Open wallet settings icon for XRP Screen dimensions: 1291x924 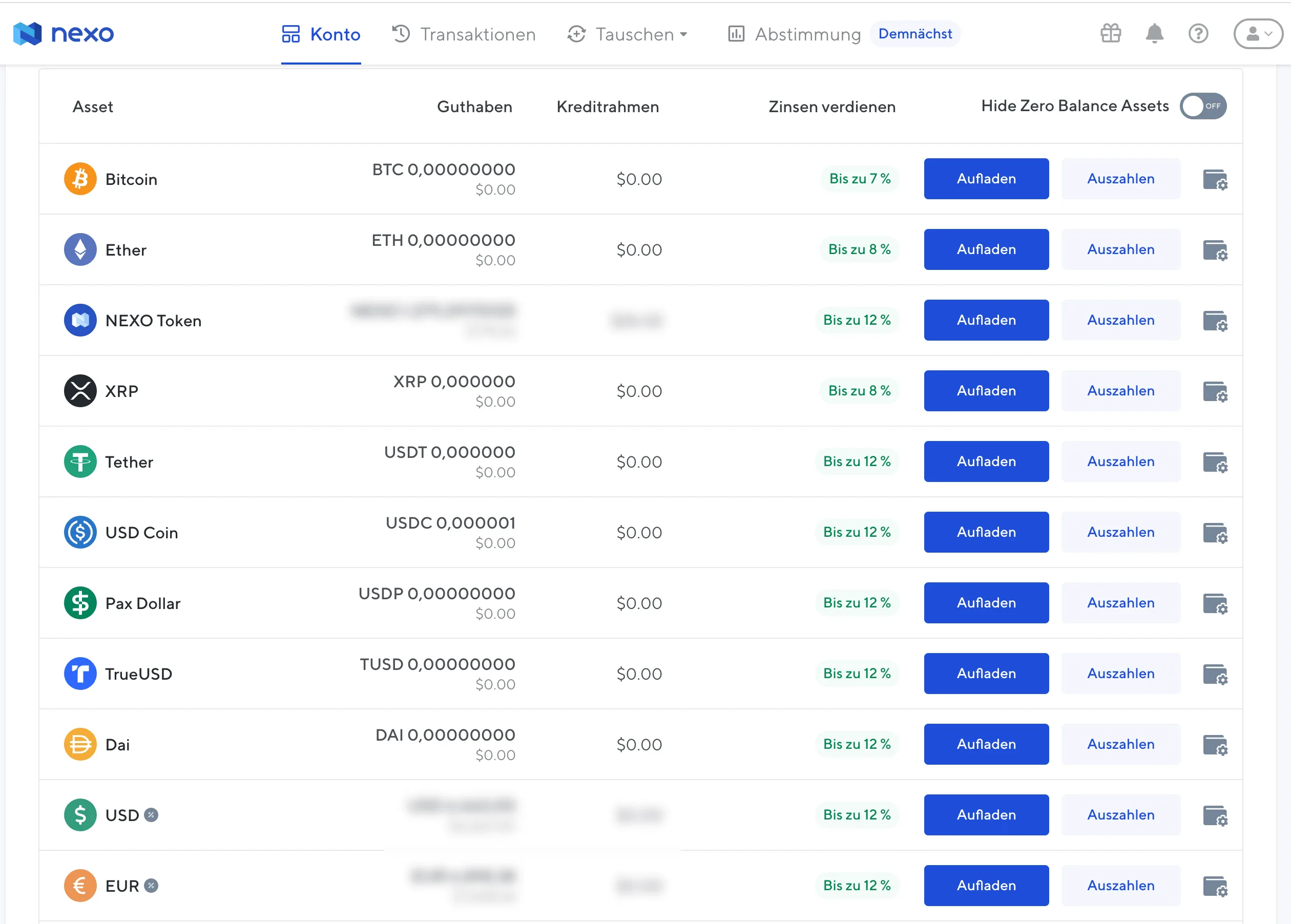pyautogui.click(x=1215, y=392)
